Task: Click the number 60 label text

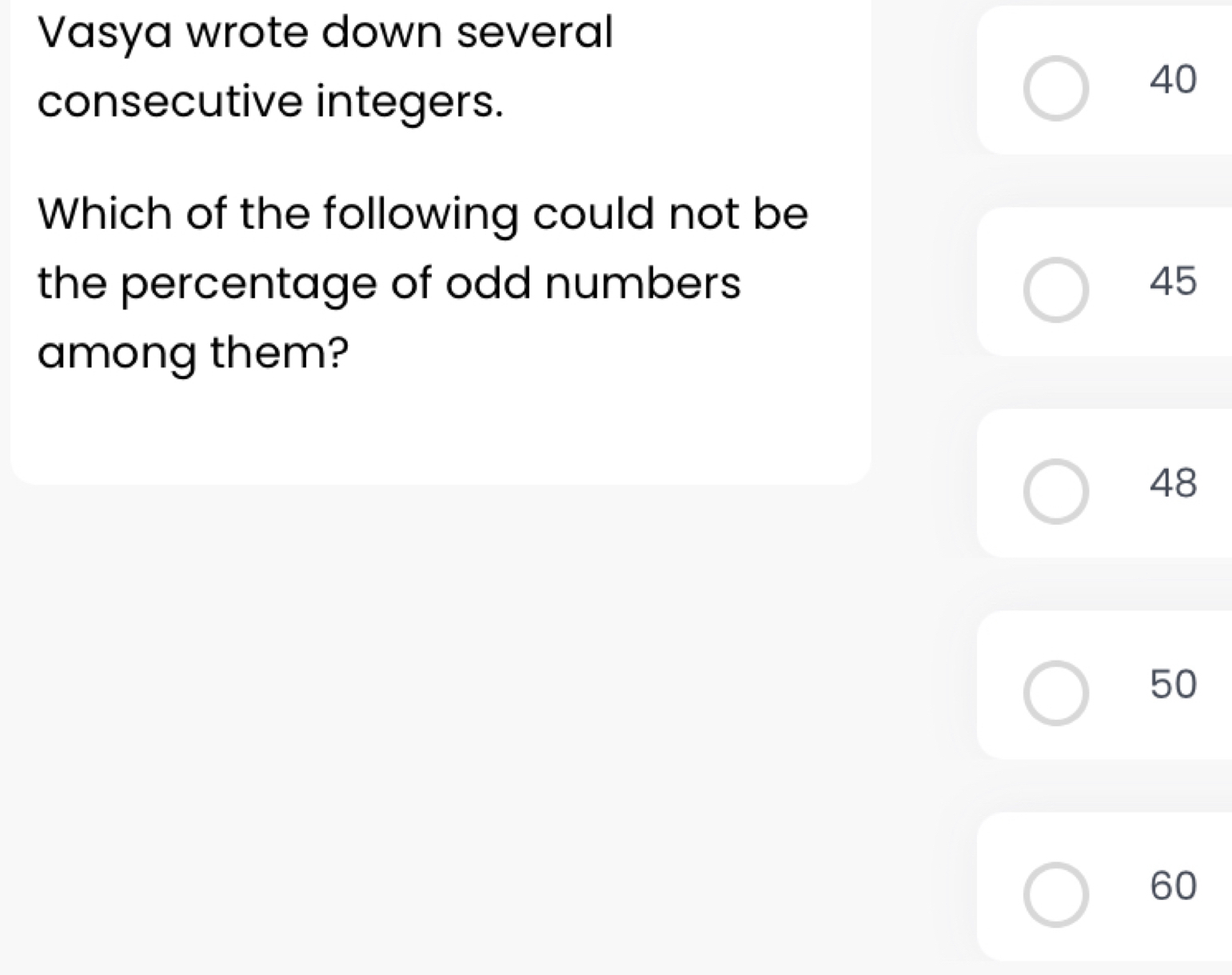Action: tap(1173, 886)
